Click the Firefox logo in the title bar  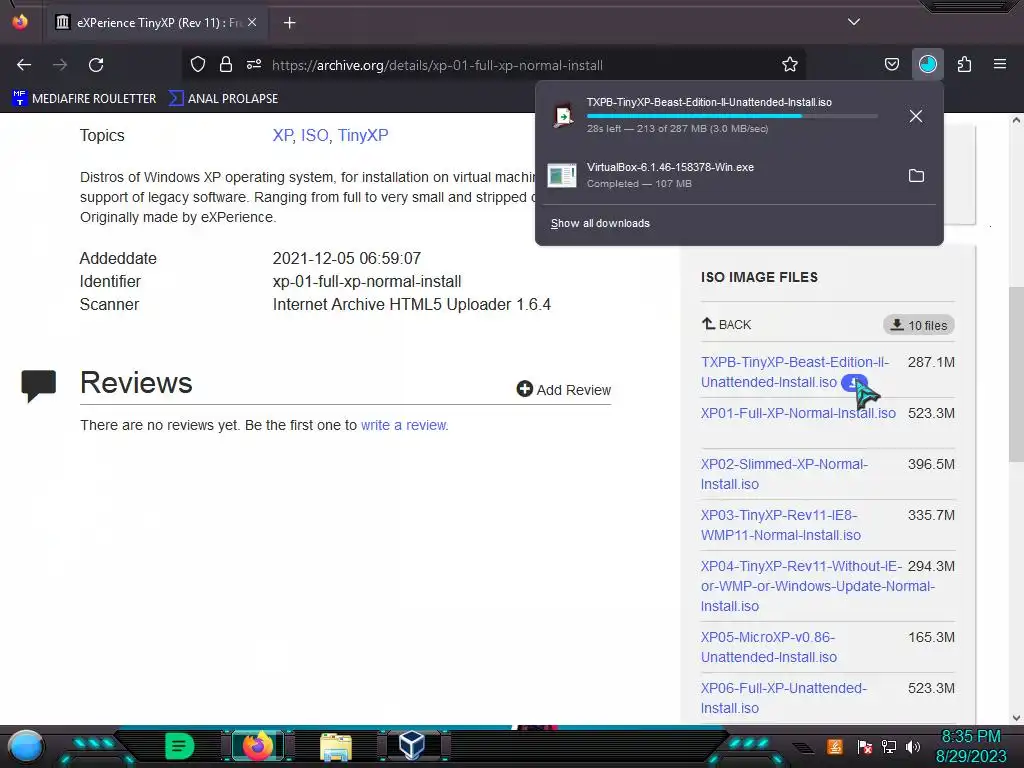point(20,22)
